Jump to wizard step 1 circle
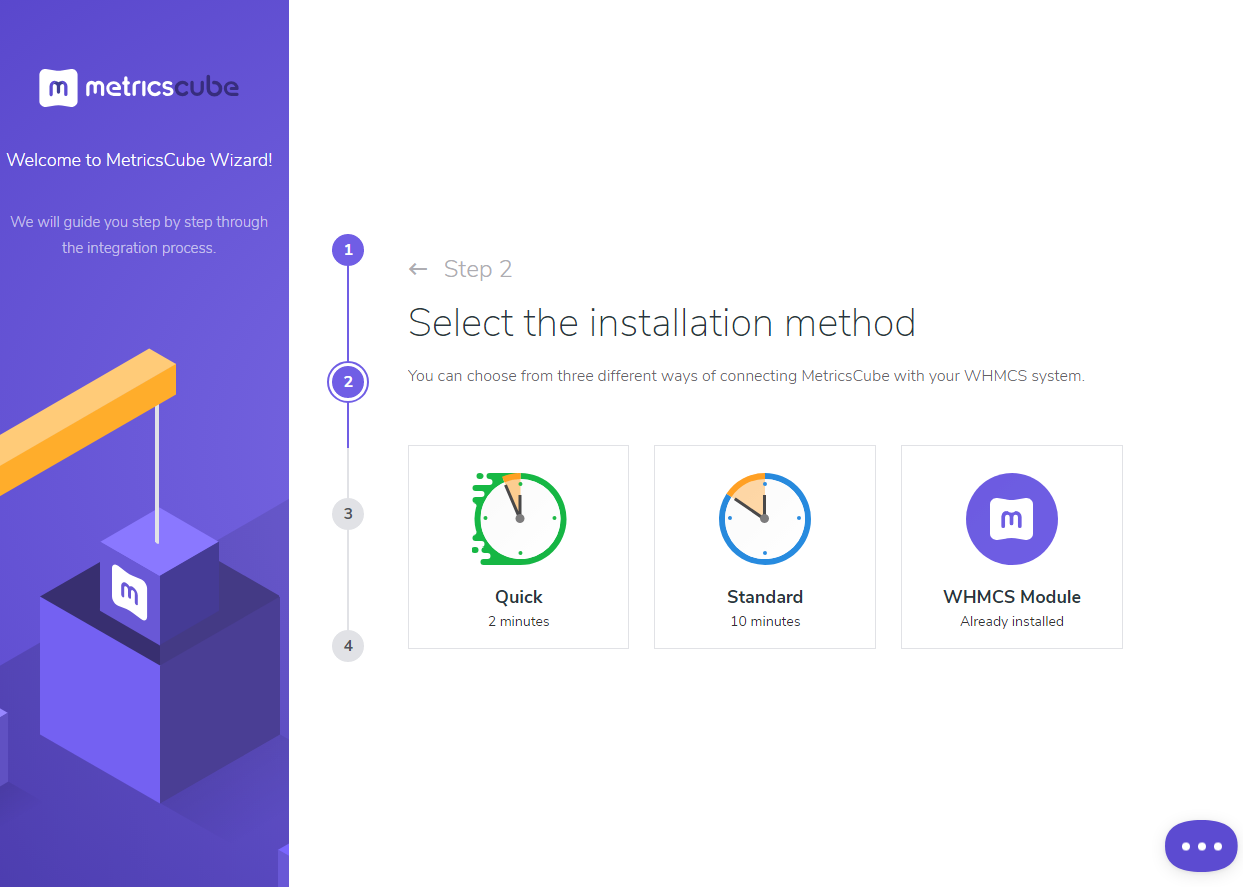 (x=348, y=250)
